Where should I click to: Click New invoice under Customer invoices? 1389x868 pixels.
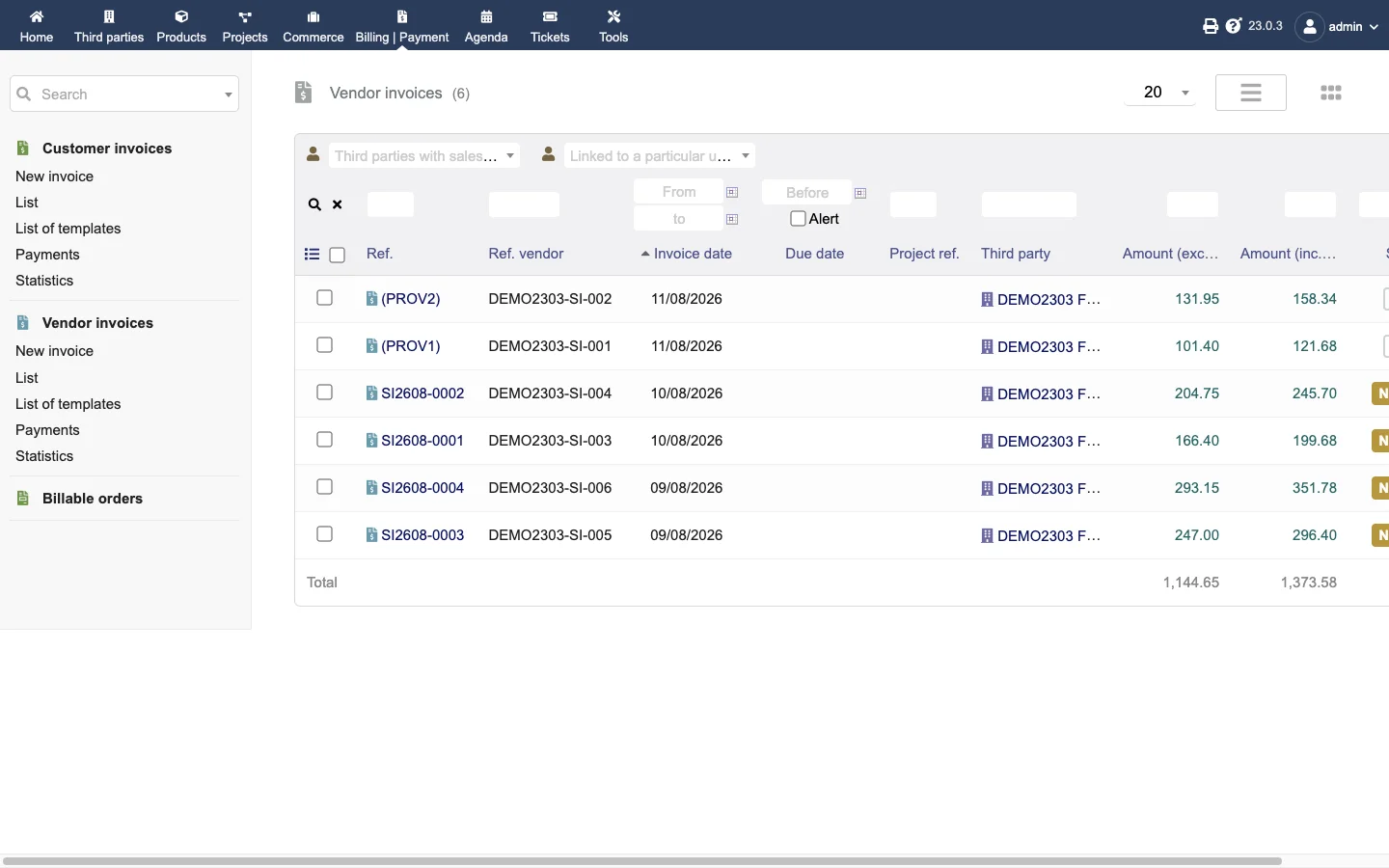click(x=54, y=176)
